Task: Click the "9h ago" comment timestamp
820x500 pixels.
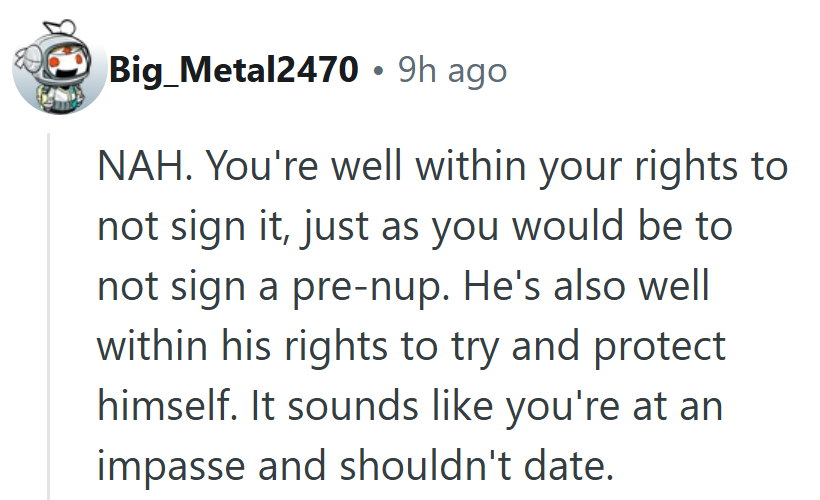Action: point(452,70)
